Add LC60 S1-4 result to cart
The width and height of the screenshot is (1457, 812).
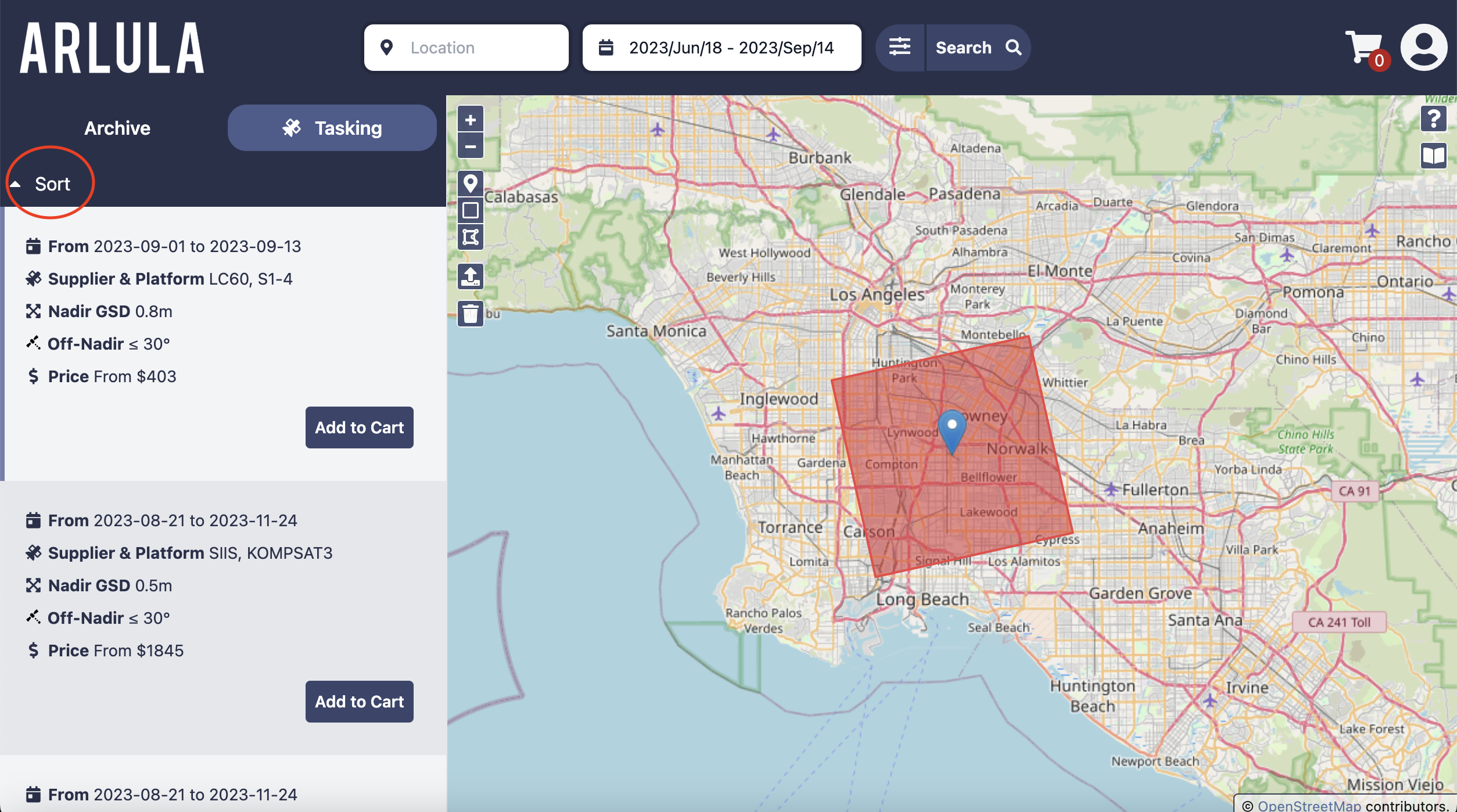360,427
